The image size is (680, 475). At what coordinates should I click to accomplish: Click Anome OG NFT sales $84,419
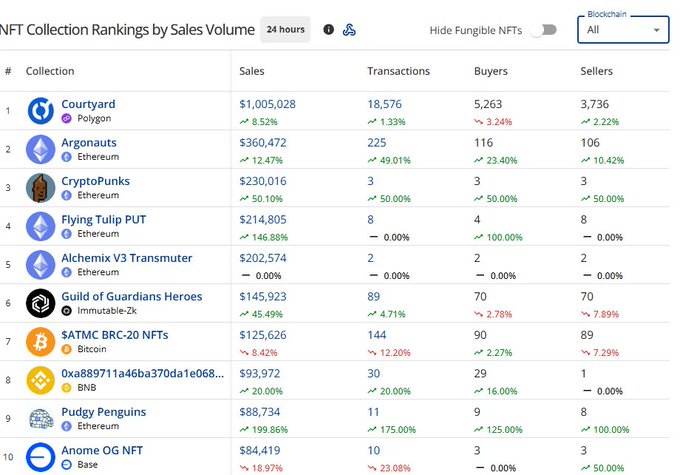click(260, 450)
